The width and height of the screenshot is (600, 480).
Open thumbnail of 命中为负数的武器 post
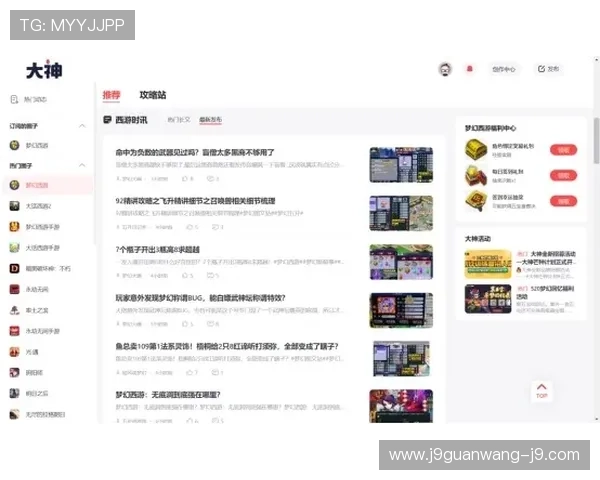(x=401, y=165)
